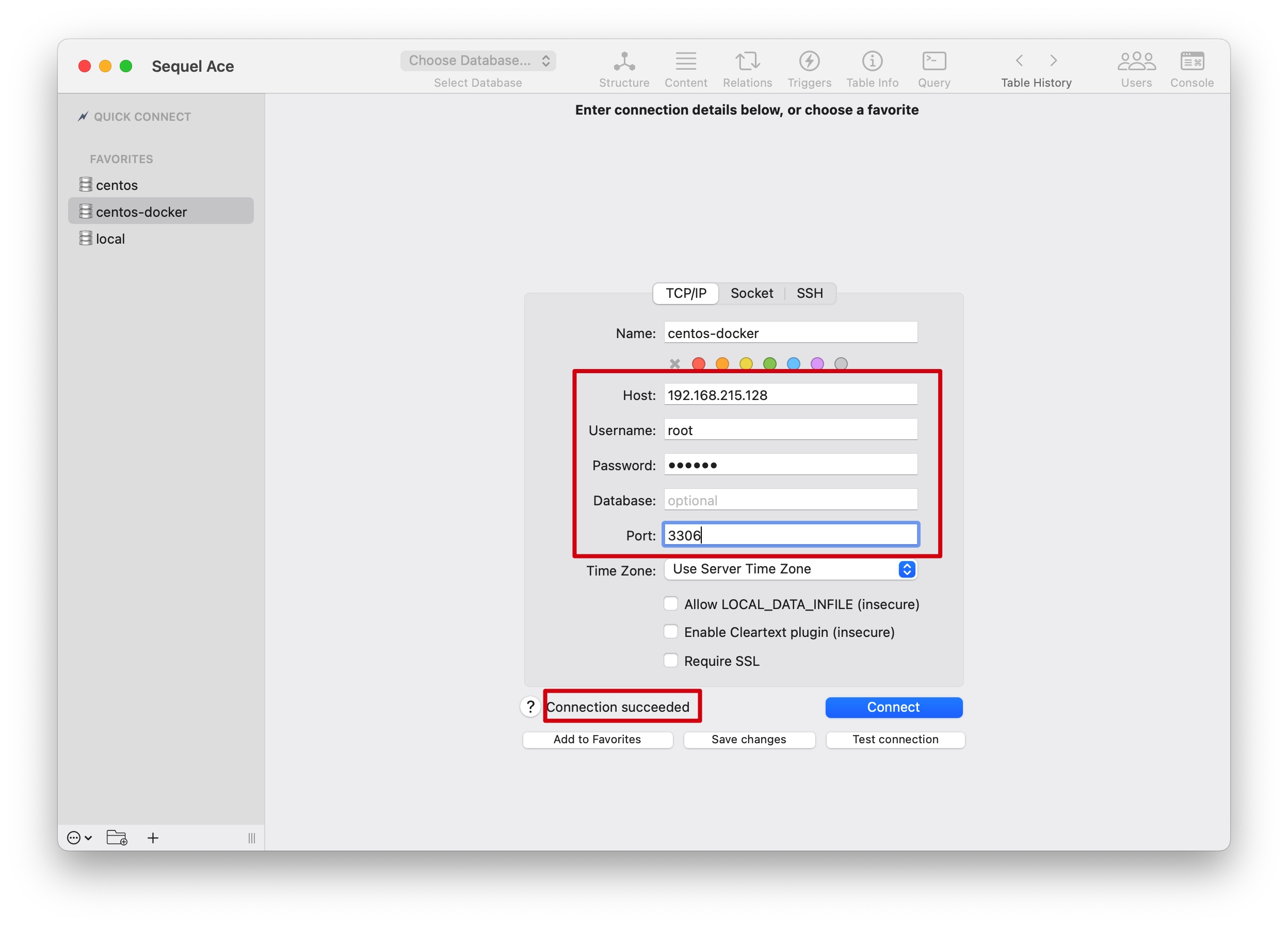
Task: Go forward in Table History
Action: pos(1053,60)
